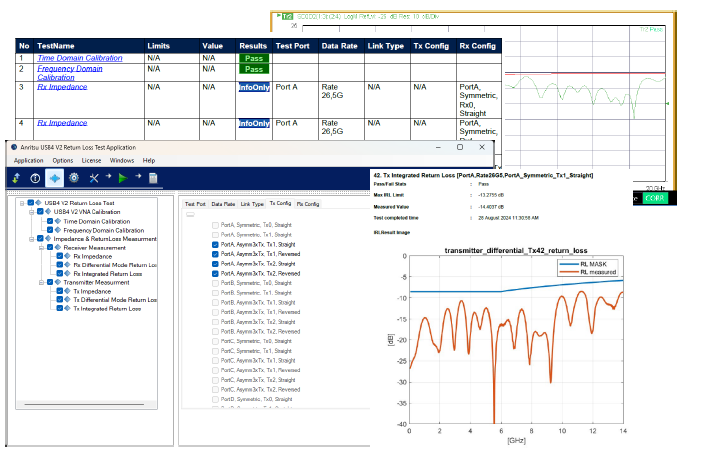The height and width of the screenshot is (453, 717).
Task: Collapse the USB4 V2 VNA Calibration node
Action: [x=32, y=212]
